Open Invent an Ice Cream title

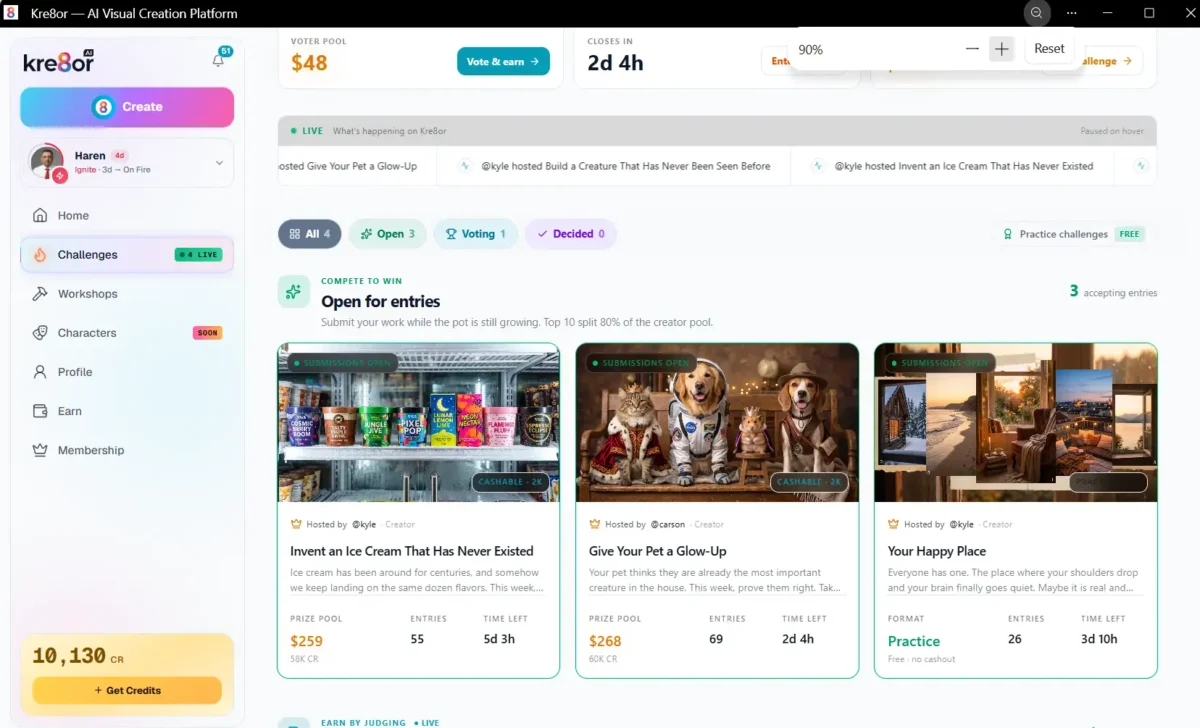click(412, 551)
